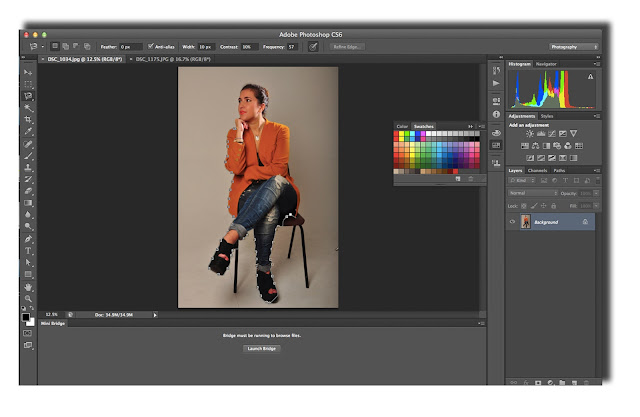Screen dimensions: 640x417
Task: Add a Curves adjustment
Action: [x=552, y=133]
